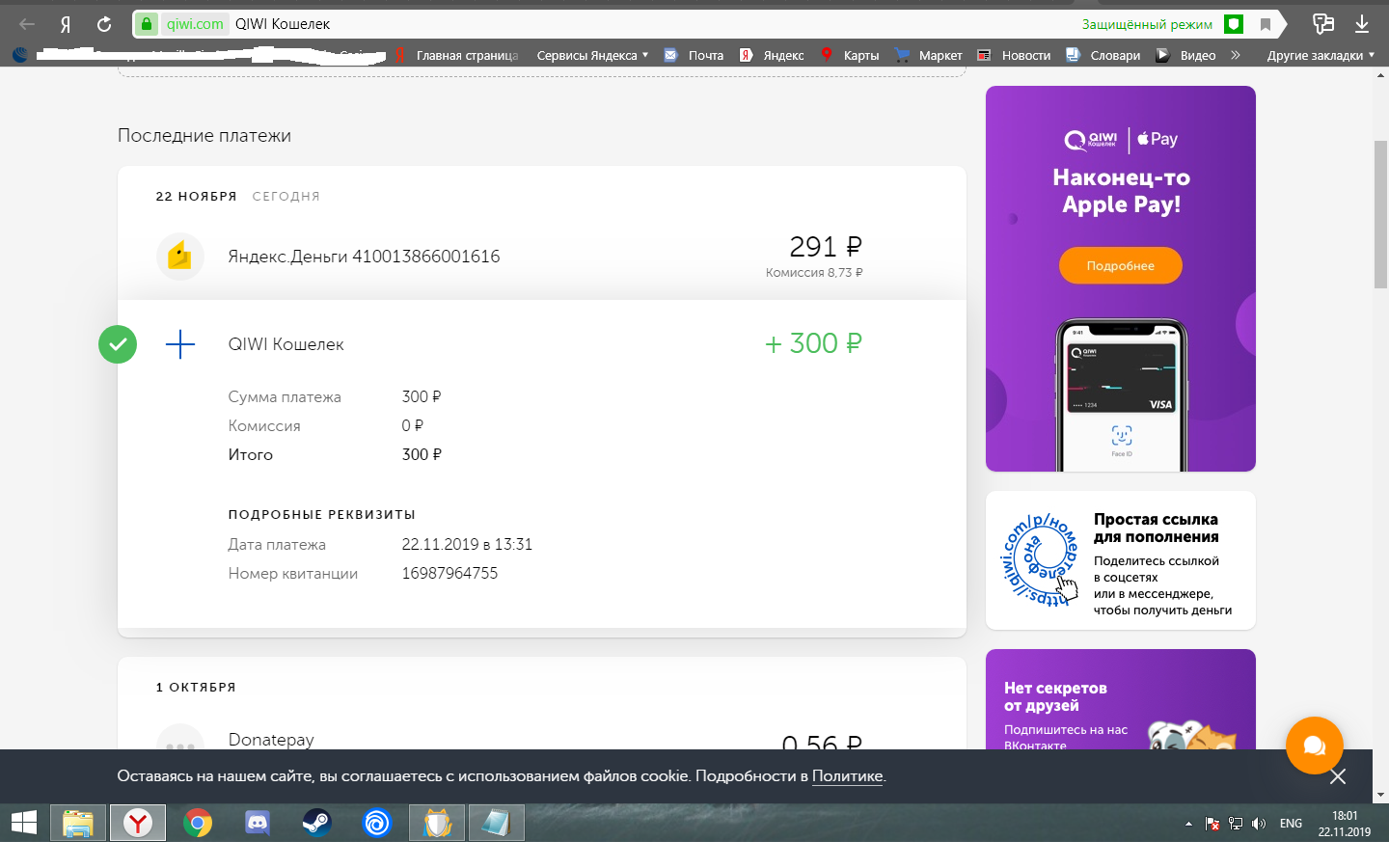Viewport: 1389px width, 868px height.
Task: Open Steam from the taskbar
Action: (317, 823)
